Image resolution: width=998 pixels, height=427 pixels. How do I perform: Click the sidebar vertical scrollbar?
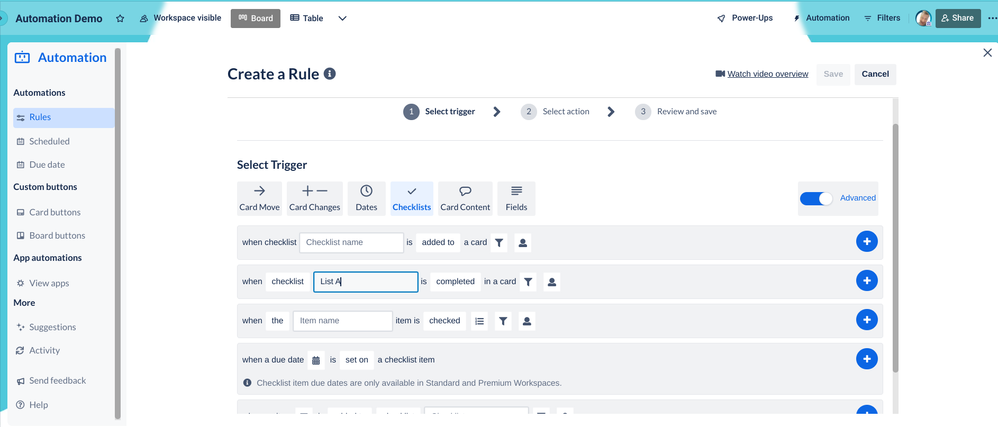[x=117, y=232]
